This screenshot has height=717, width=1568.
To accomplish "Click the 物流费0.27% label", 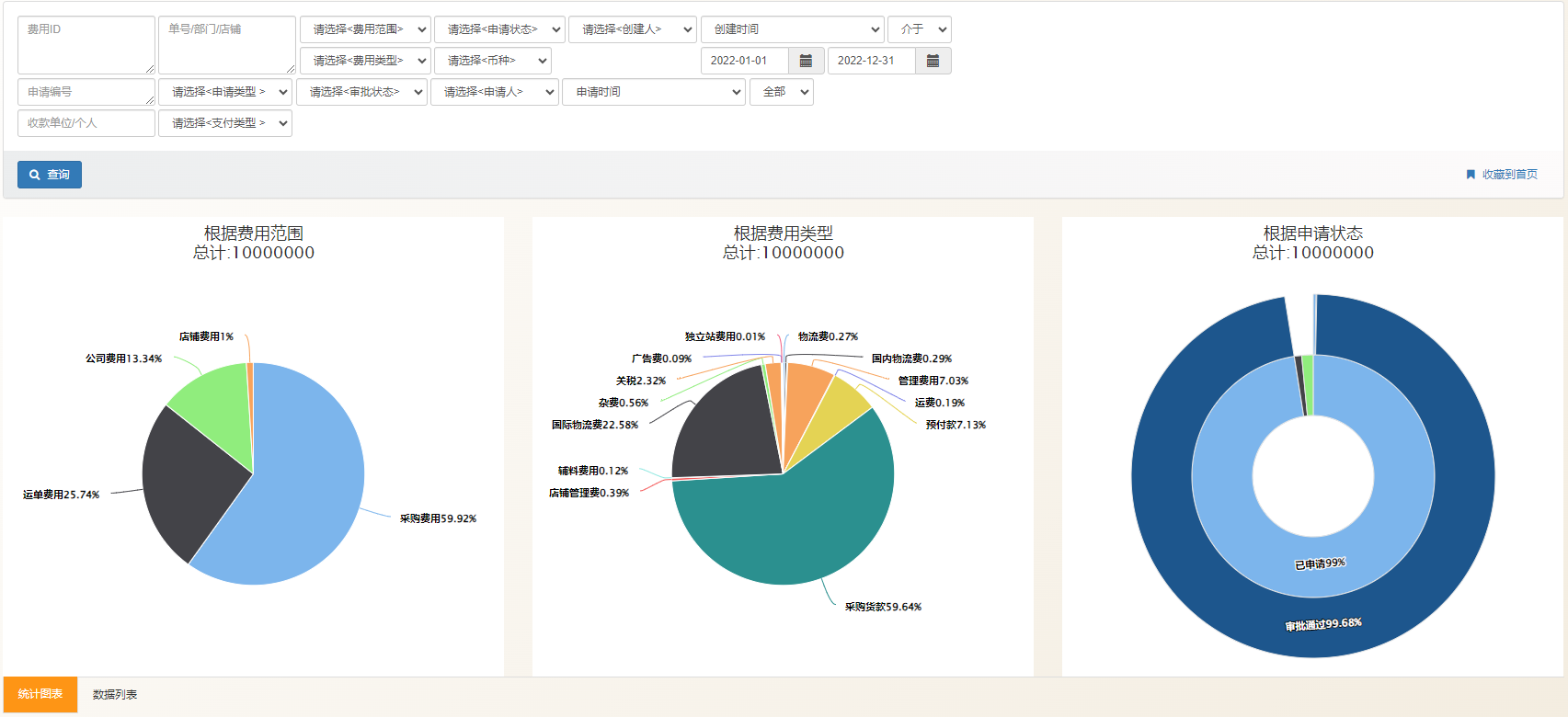I will [x=828, y=336].
